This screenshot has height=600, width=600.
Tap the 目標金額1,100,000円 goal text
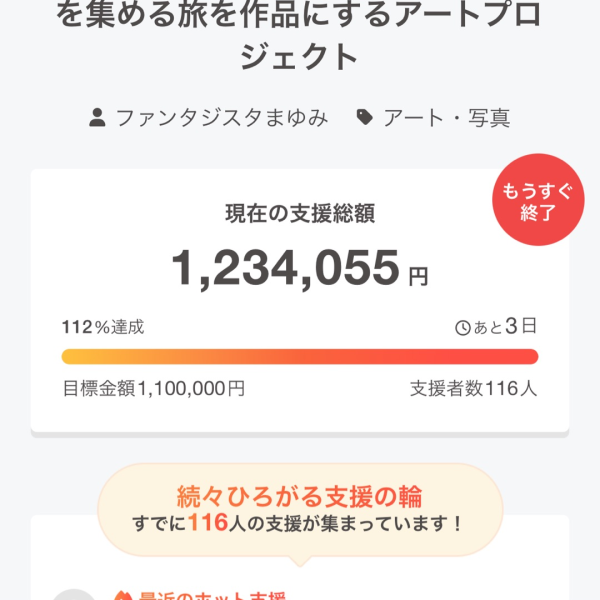153,388
